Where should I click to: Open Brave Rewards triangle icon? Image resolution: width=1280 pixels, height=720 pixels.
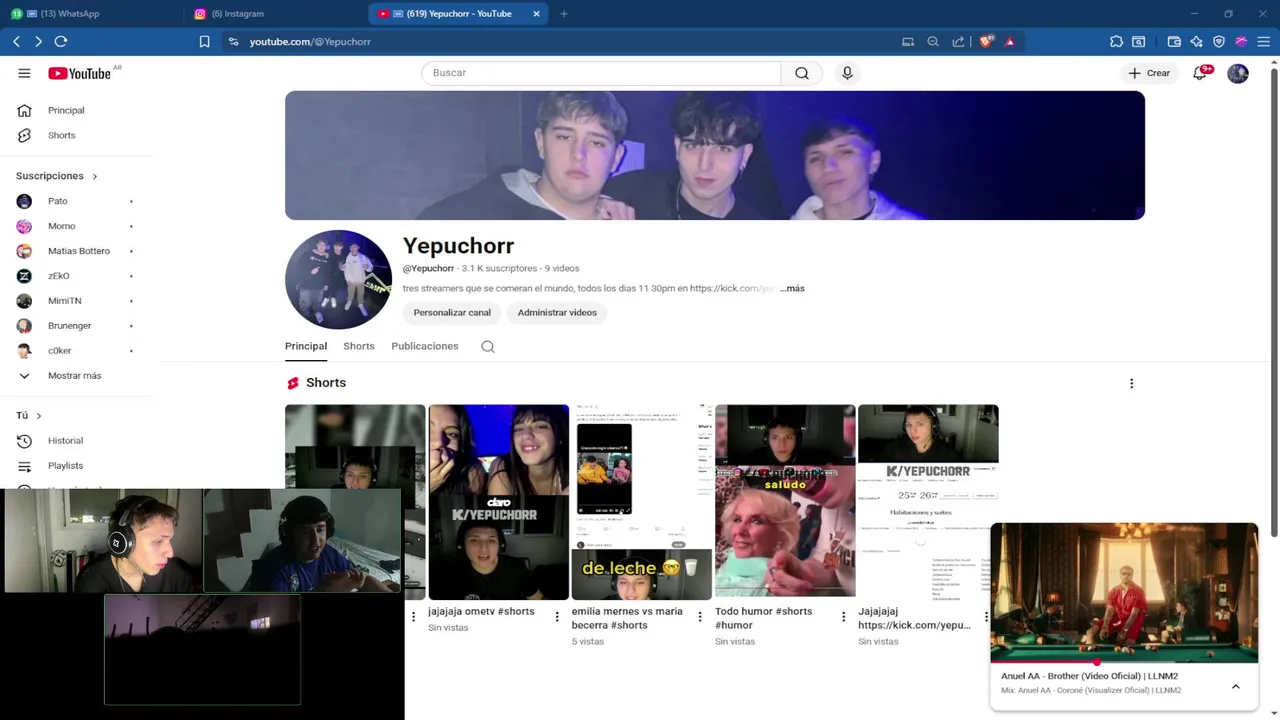tap(1010, 41)
